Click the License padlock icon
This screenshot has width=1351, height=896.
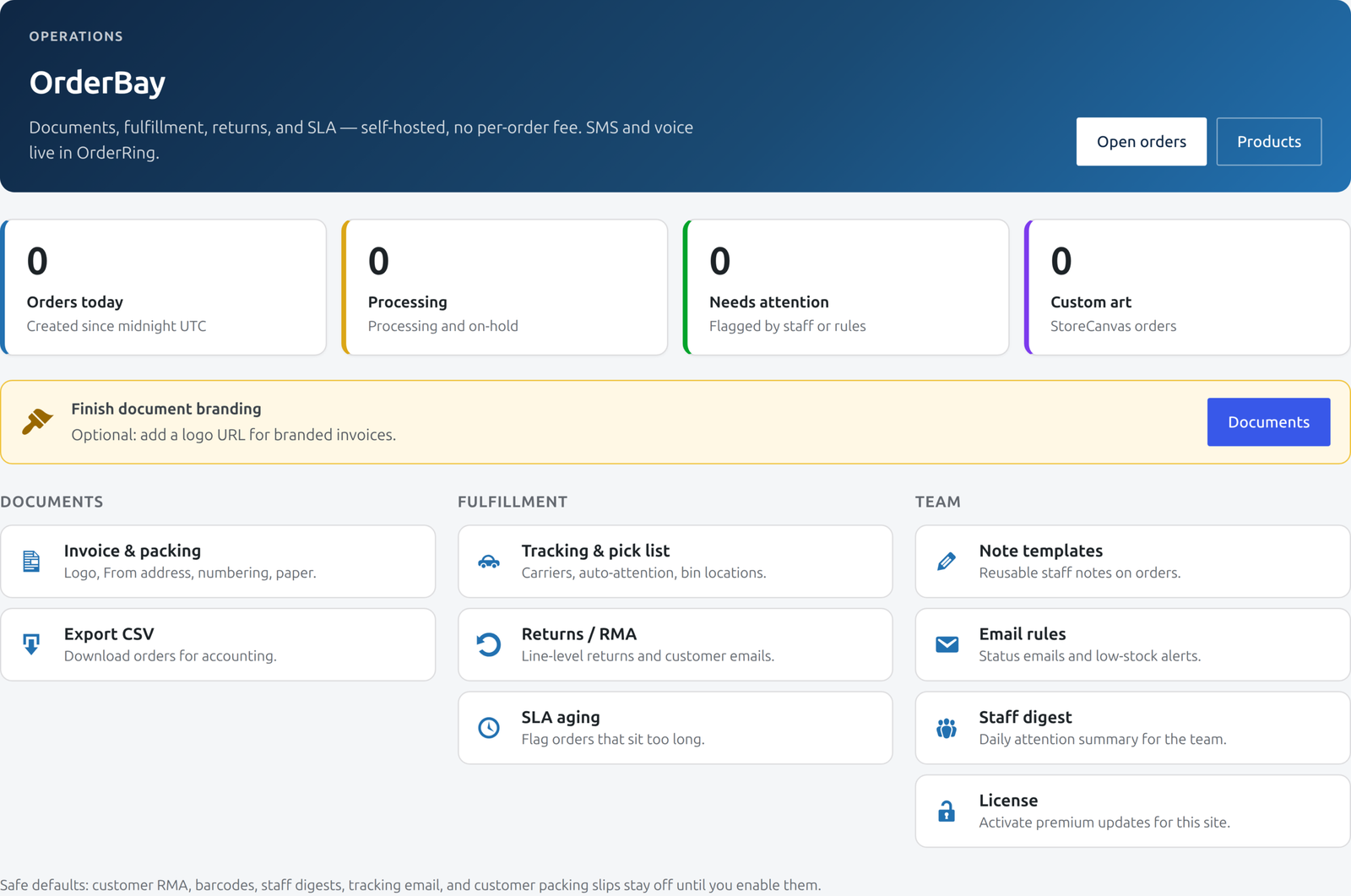coord(947,811)
